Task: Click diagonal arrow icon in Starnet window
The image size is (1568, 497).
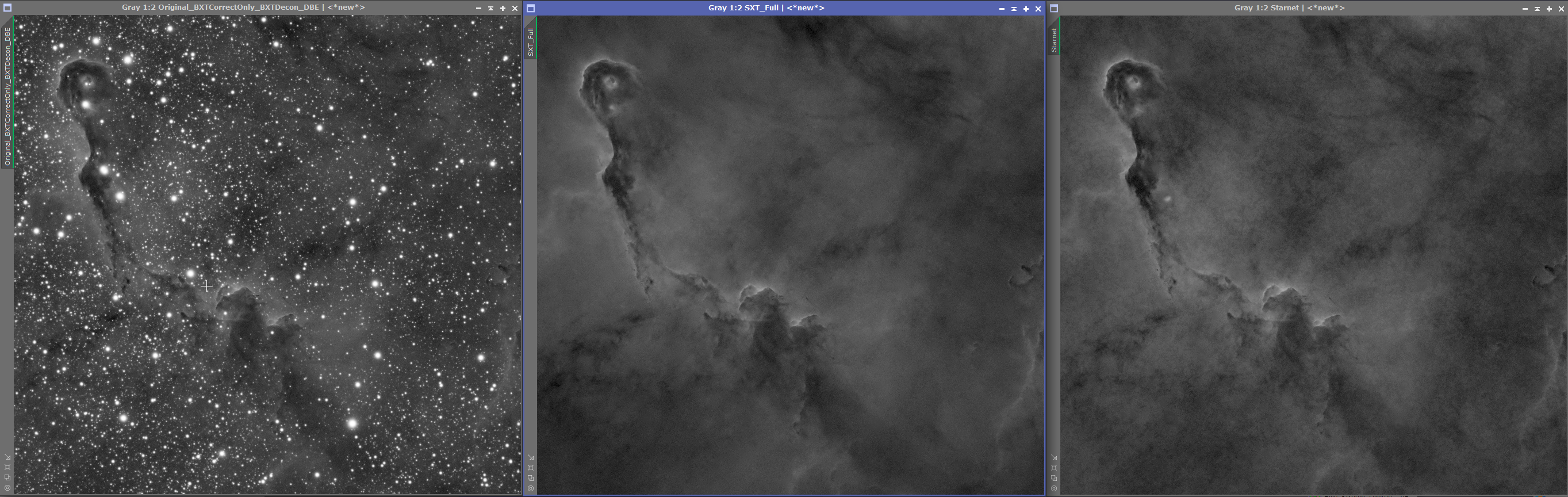Action: coord(1055,457)
